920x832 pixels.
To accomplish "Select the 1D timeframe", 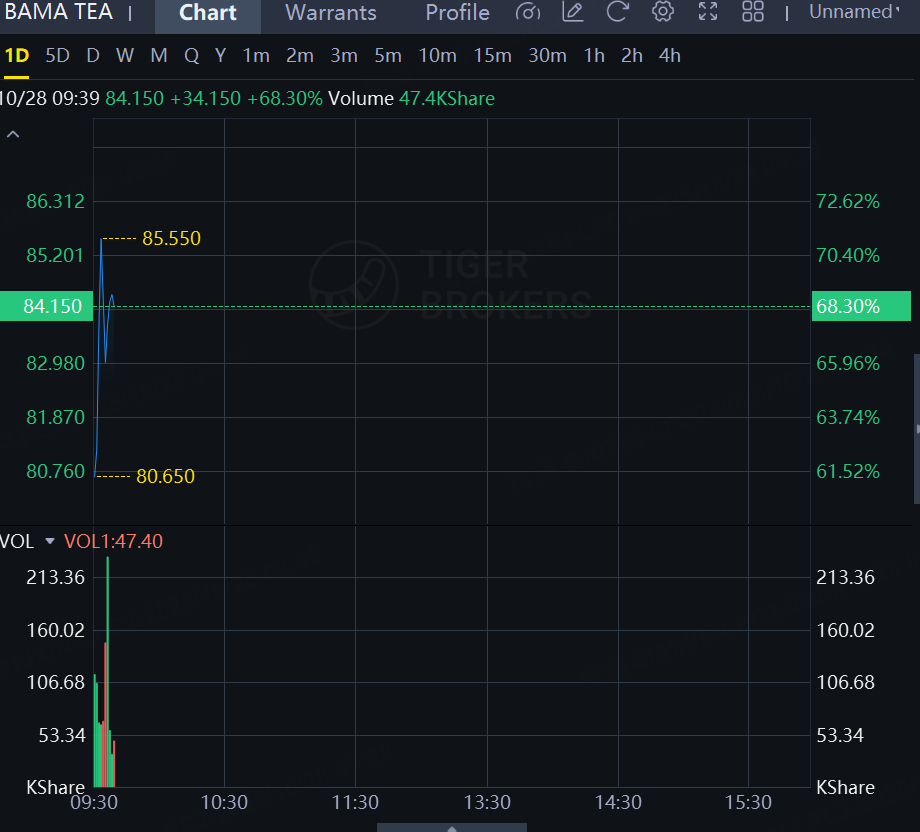I will pos(16,56).
